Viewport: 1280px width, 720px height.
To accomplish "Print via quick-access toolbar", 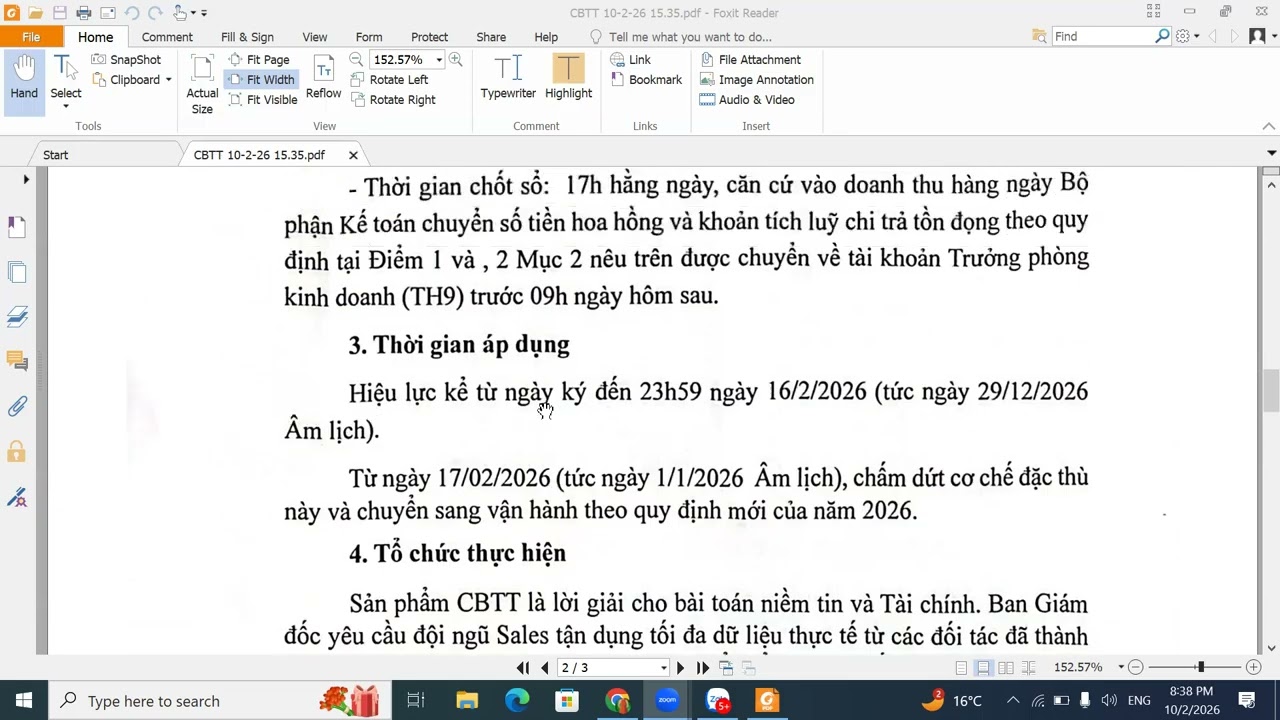I will click(84, 13).
